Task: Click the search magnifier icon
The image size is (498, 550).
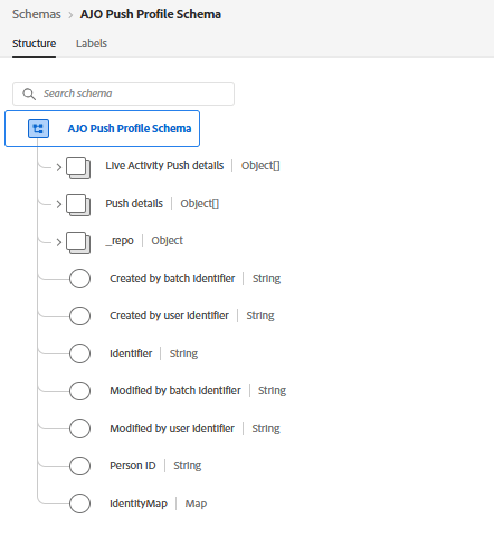Action: pyautogui.click(x=28, y=94)
